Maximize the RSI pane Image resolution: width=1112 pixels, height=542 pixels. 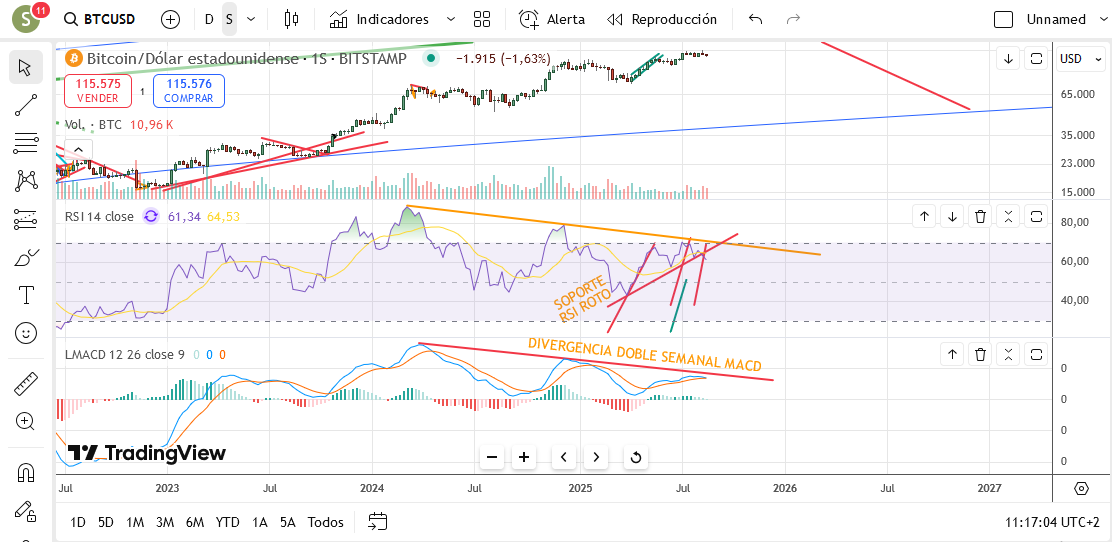[1036, 216]
